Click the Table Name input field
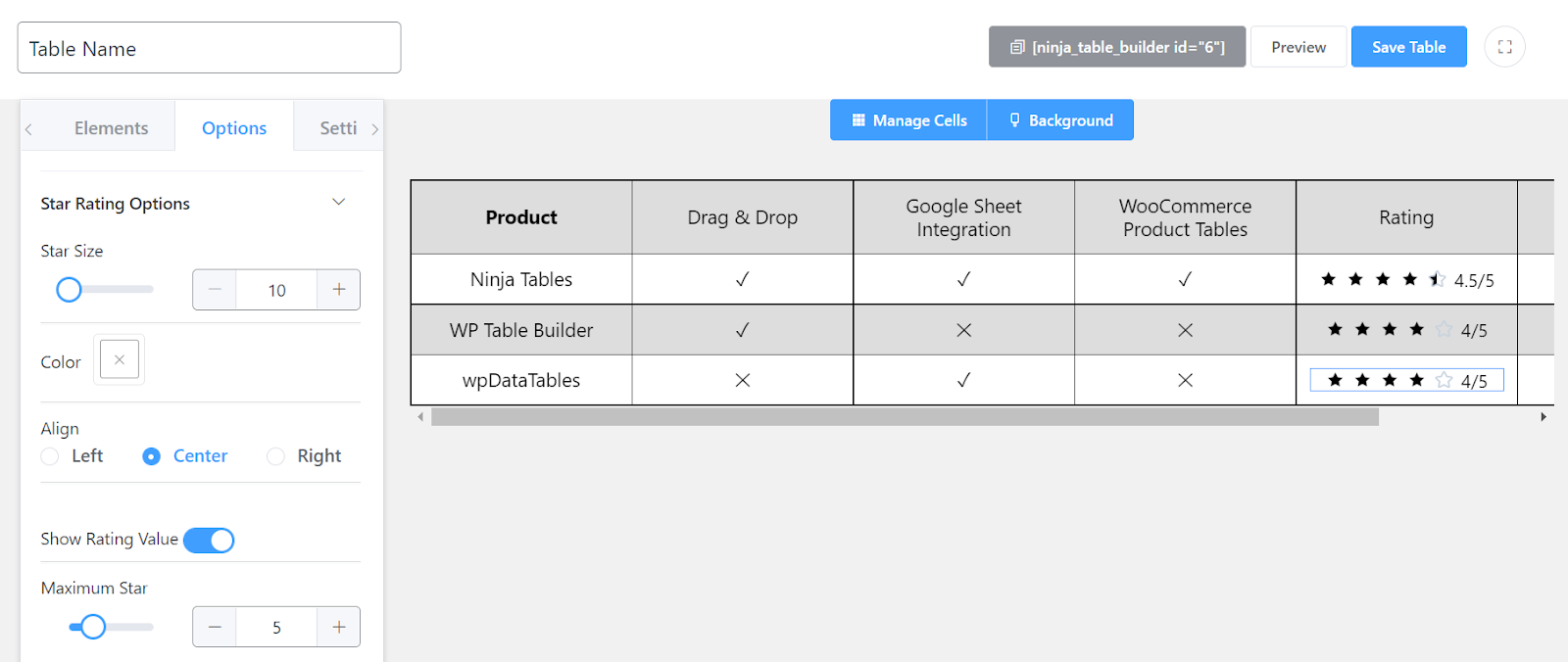 209,48
